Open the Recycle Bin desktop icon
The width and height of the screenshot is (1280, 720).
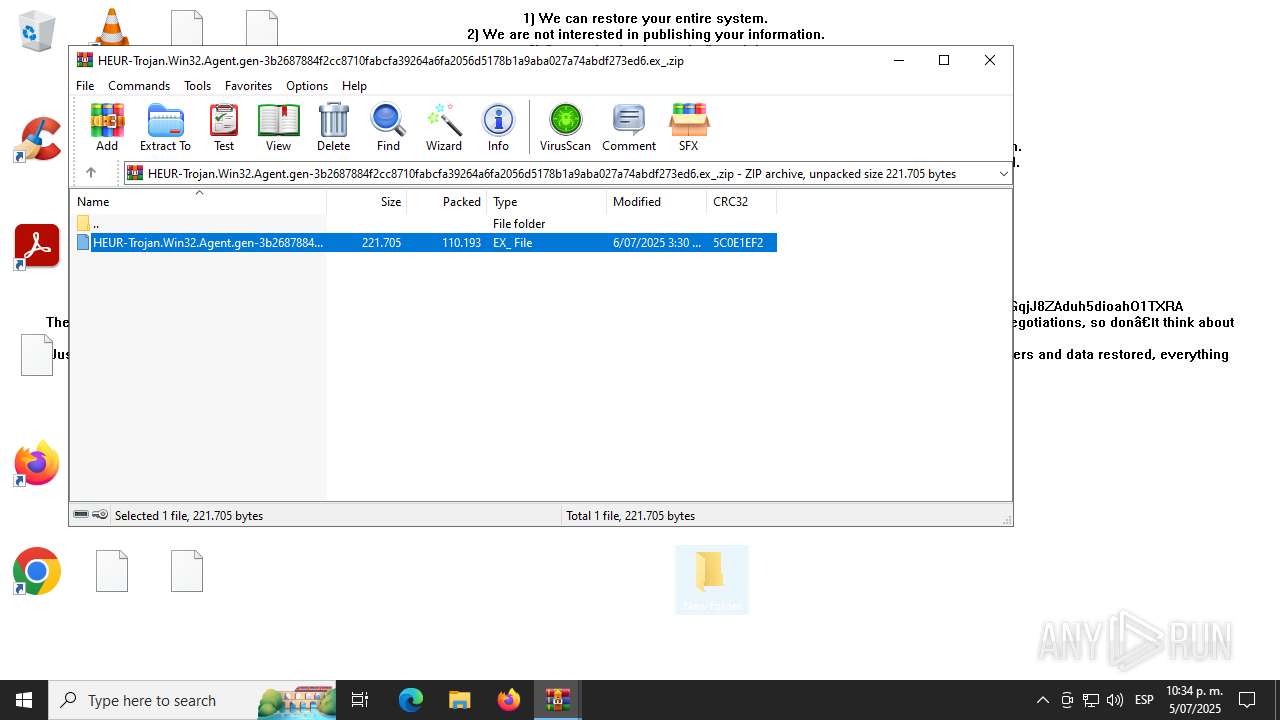(x=37, y=31)
